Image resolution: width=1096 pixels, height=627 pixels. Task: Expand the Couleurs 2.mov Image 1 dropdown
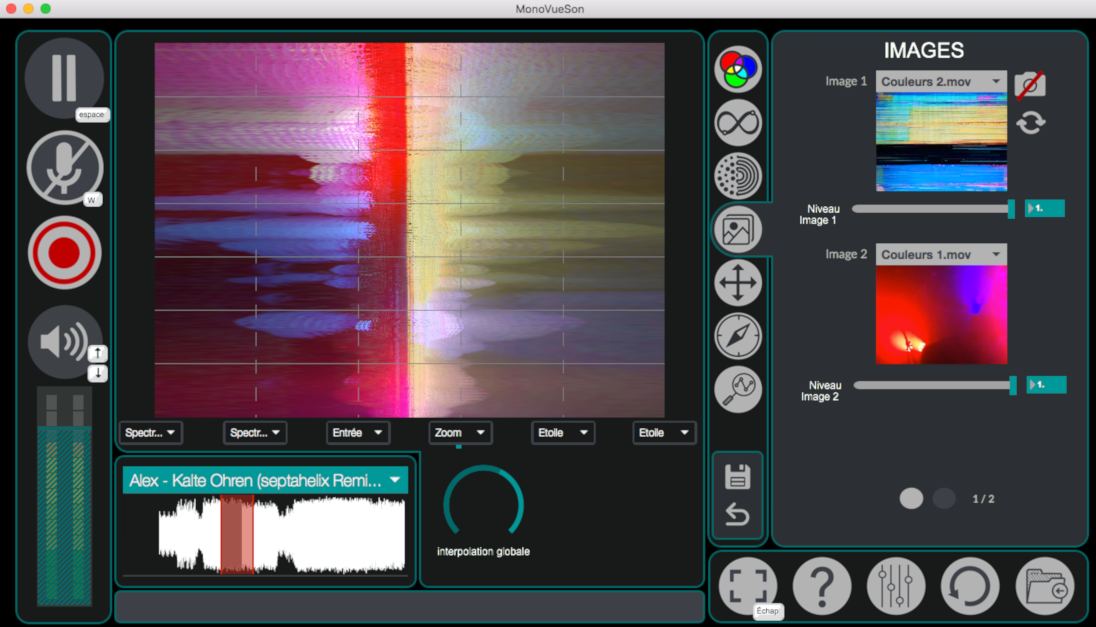tap(941, 82)
